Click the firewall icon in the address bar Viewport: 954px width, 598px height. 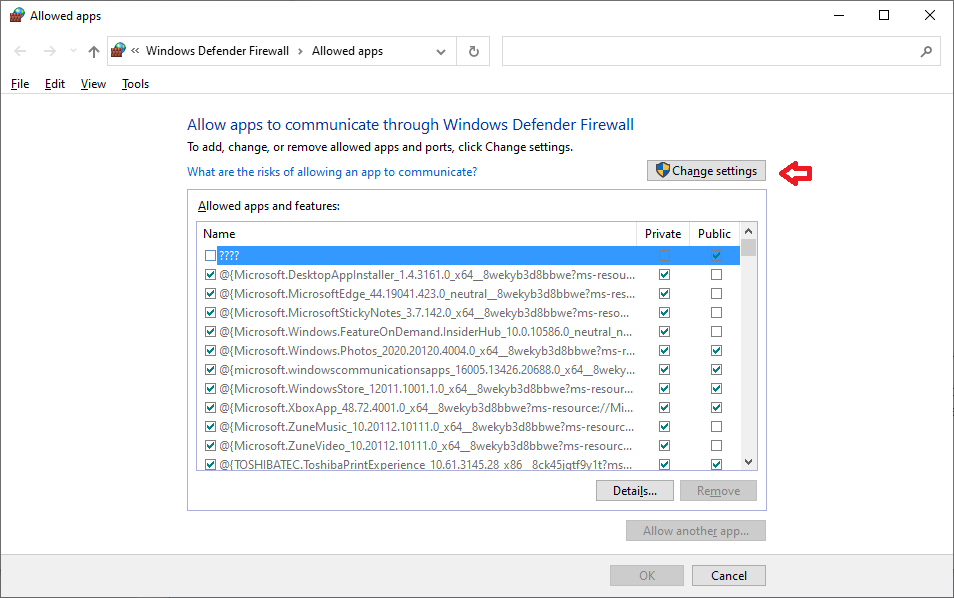coord(119,50)
